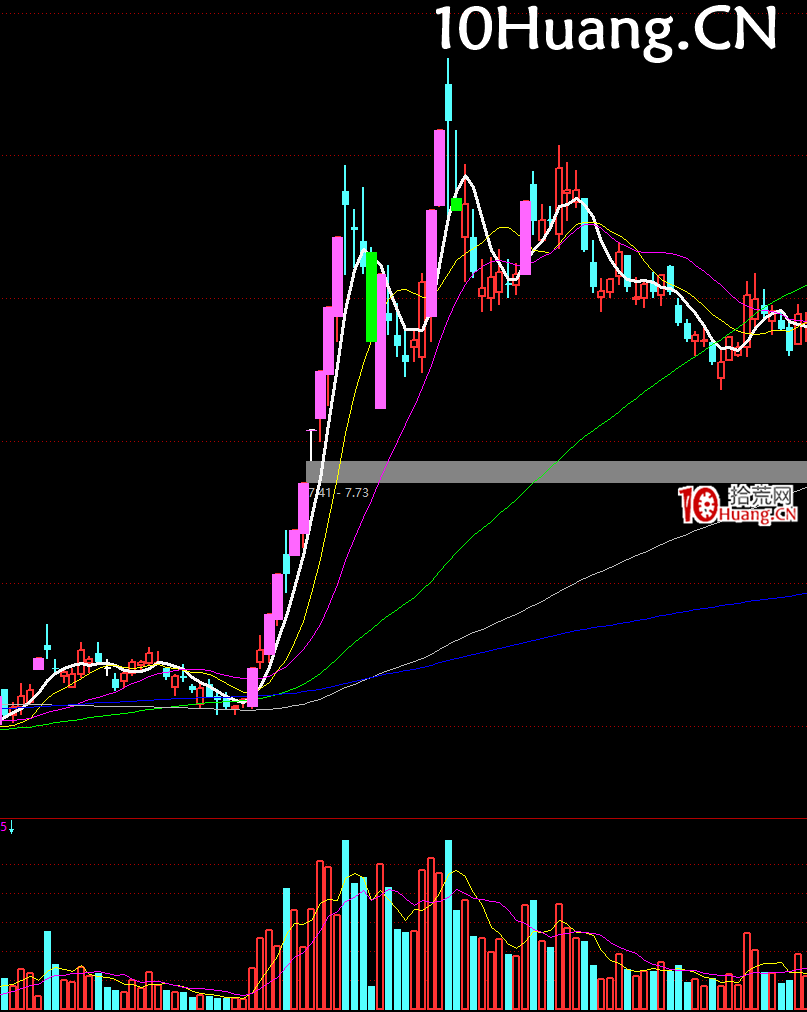Select the tall green candlestick
The height and width of the screenshot is (1012, 807).
click(x=371, y=297)
